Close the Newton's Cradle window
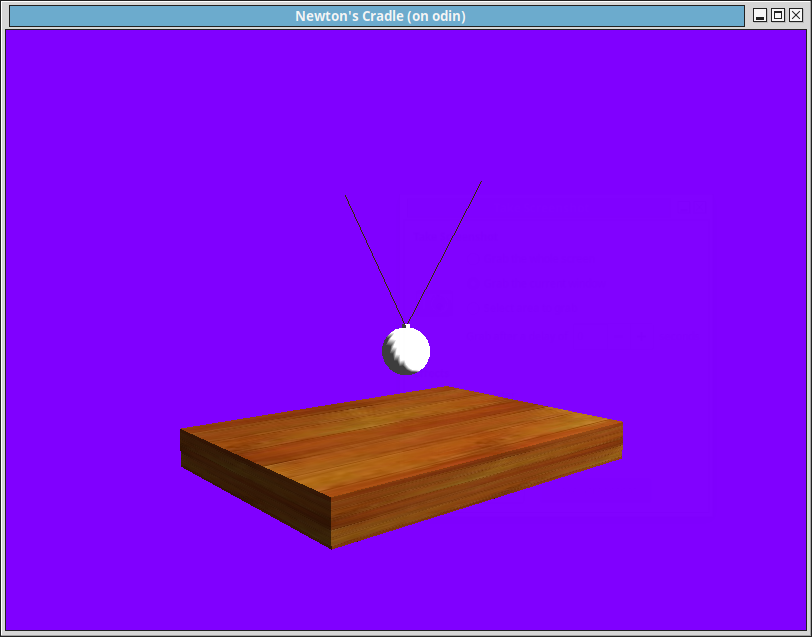This screenshot has width=812, height=637. point(796,16)
